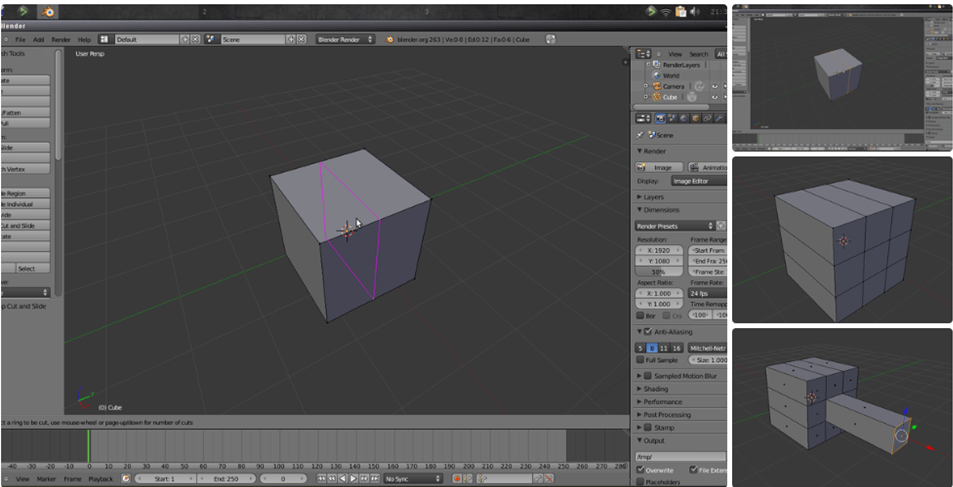Click the red record auto-keyframe button
Screen dimensions: 953x487
click(456, 479)
